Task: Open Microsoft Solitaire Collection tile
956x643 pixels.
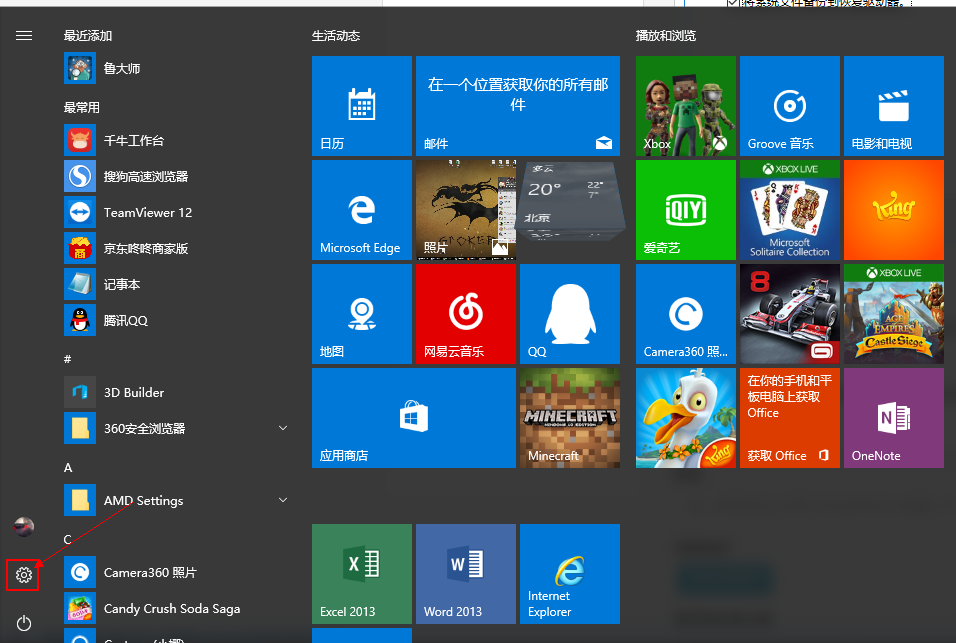Action: point(790,210)
